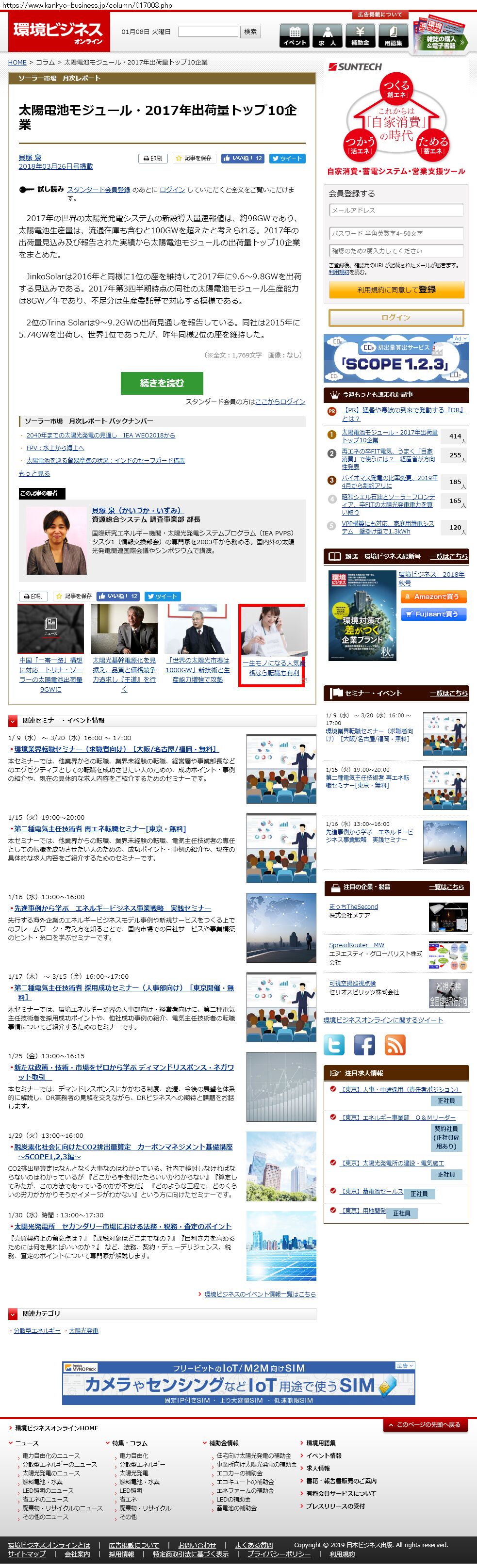Screen dimensions: 477x1568
Task: Open footer 特集・コラム section heading
Action: (129, 1443)
